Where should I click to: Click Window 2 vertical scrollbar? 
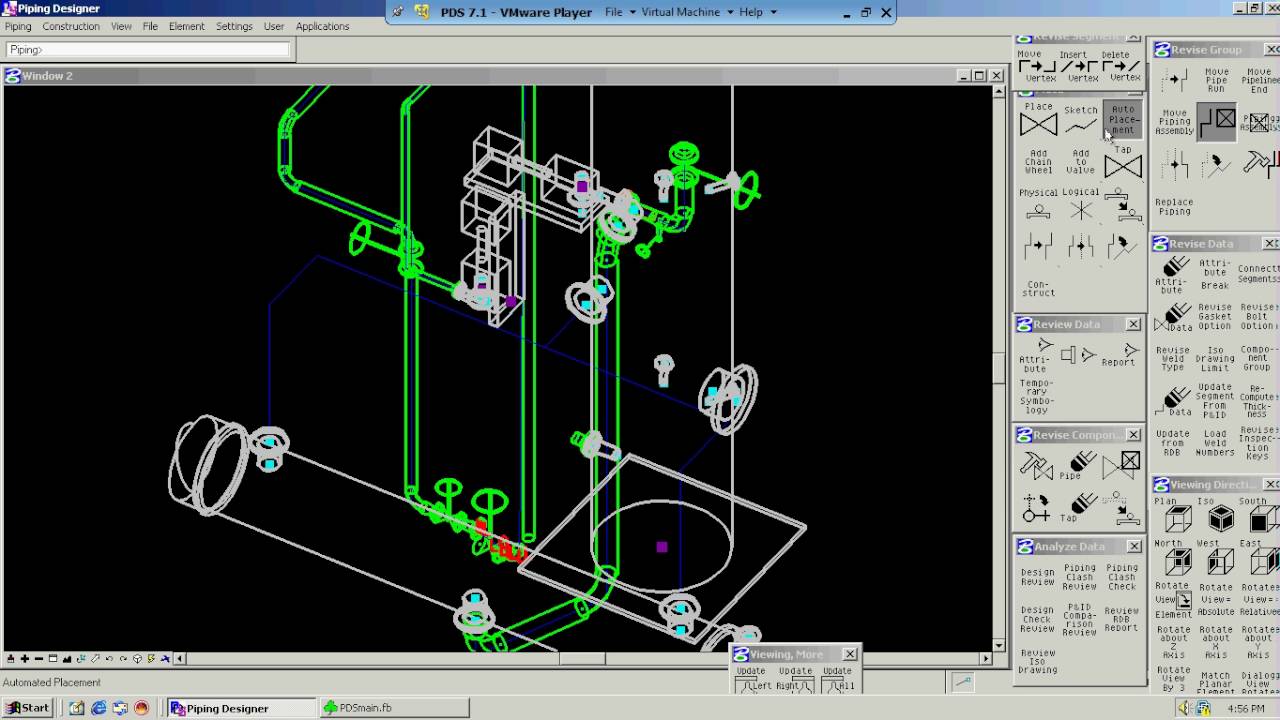click(x=998, y=368)
